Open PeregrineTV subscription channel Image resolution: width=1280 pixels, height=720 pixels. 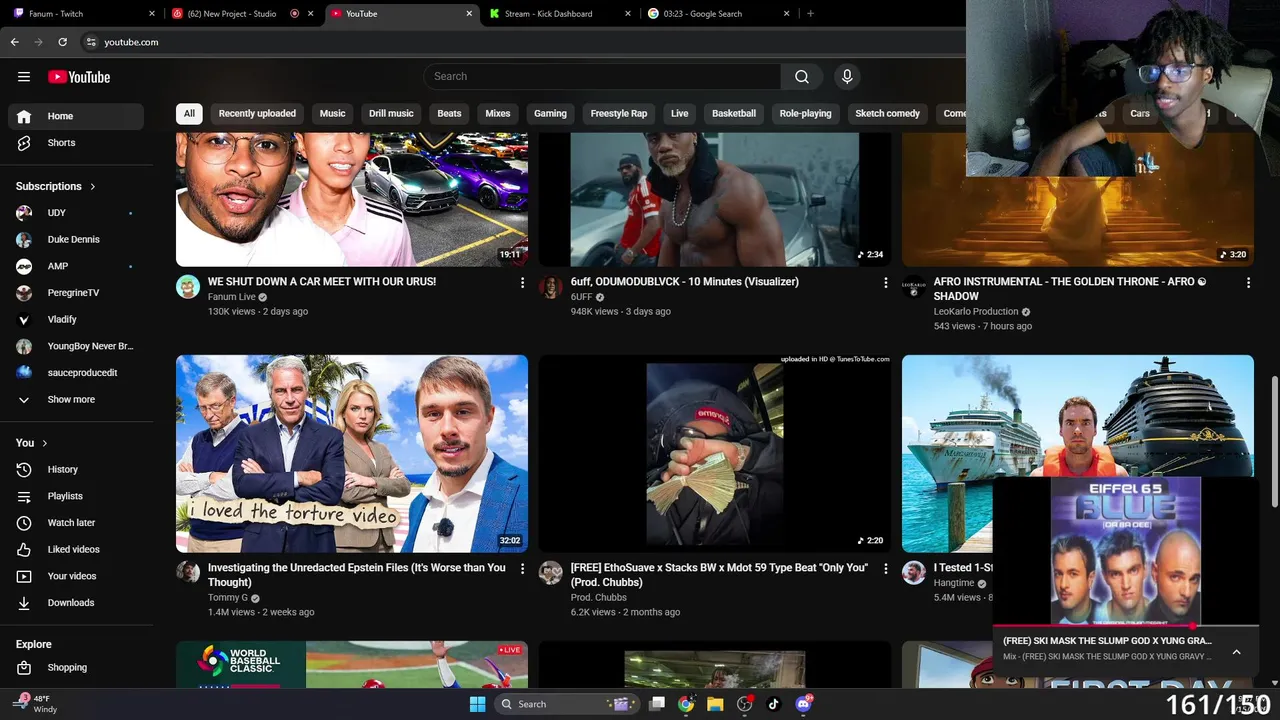coord(76,293)
